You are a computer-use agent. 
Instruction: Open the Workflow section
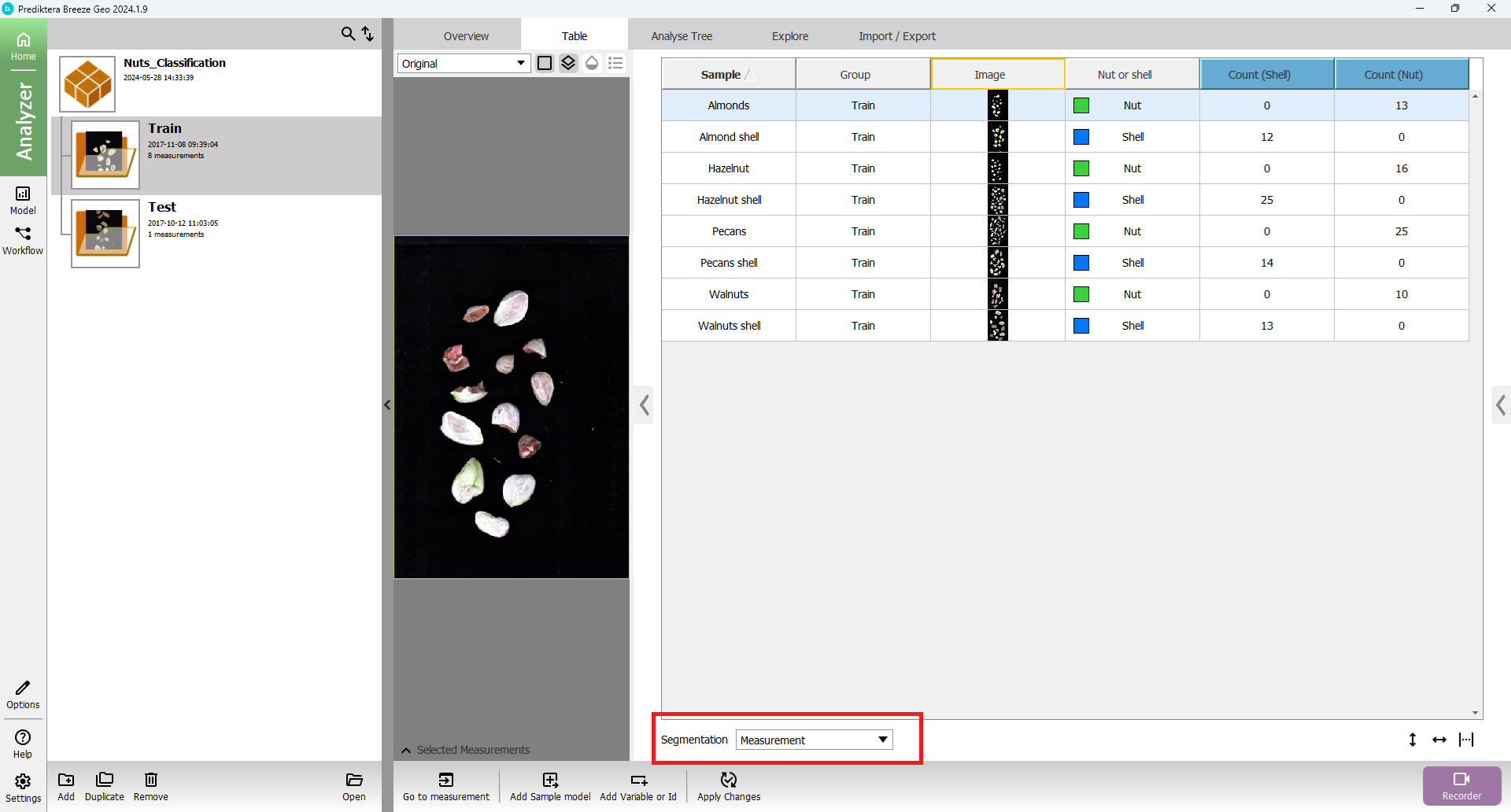point(23,240)
